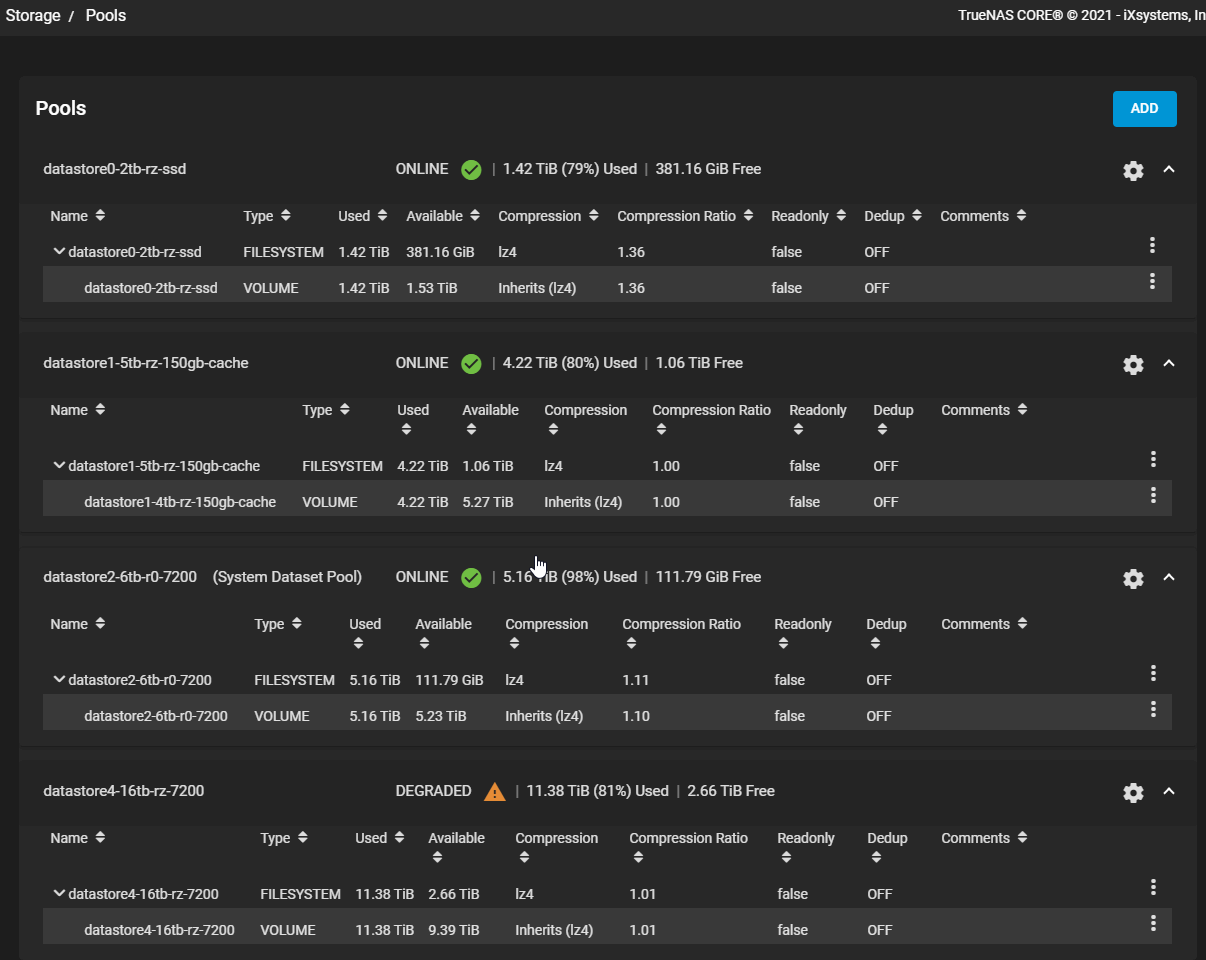Click the ADD pool button
The height and width of the screenshot is (960, 1206).
(1144, 109)
